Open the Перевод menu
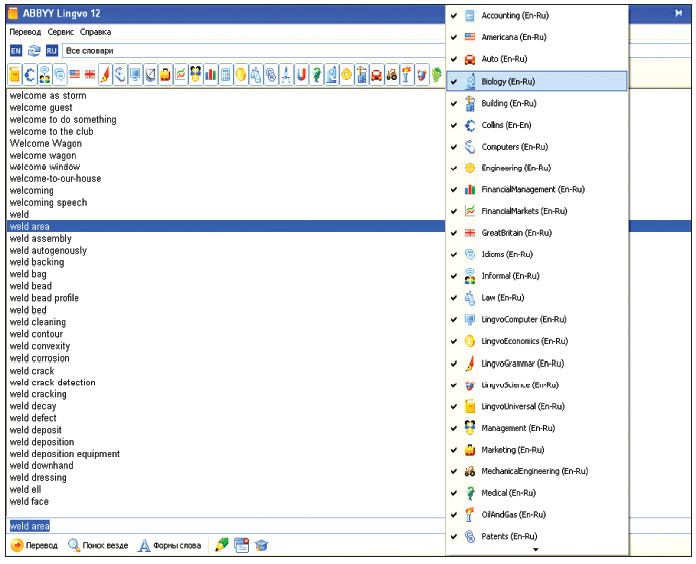The width and height of the screenshot is (696, 564). (25, 32)
